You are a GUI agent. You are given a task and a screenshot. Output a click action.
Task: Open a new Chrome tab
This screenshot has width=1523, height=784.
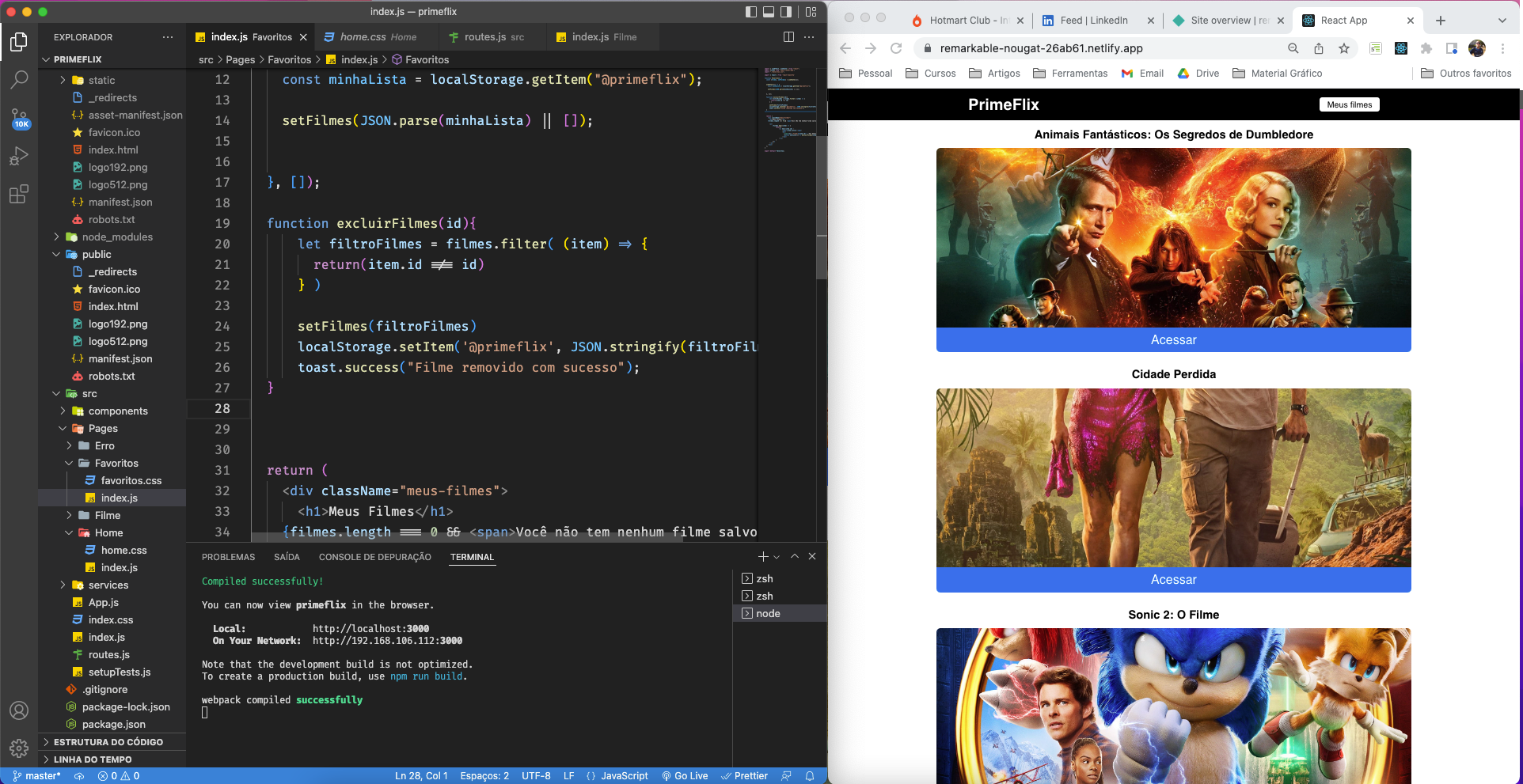point(1441,21)
